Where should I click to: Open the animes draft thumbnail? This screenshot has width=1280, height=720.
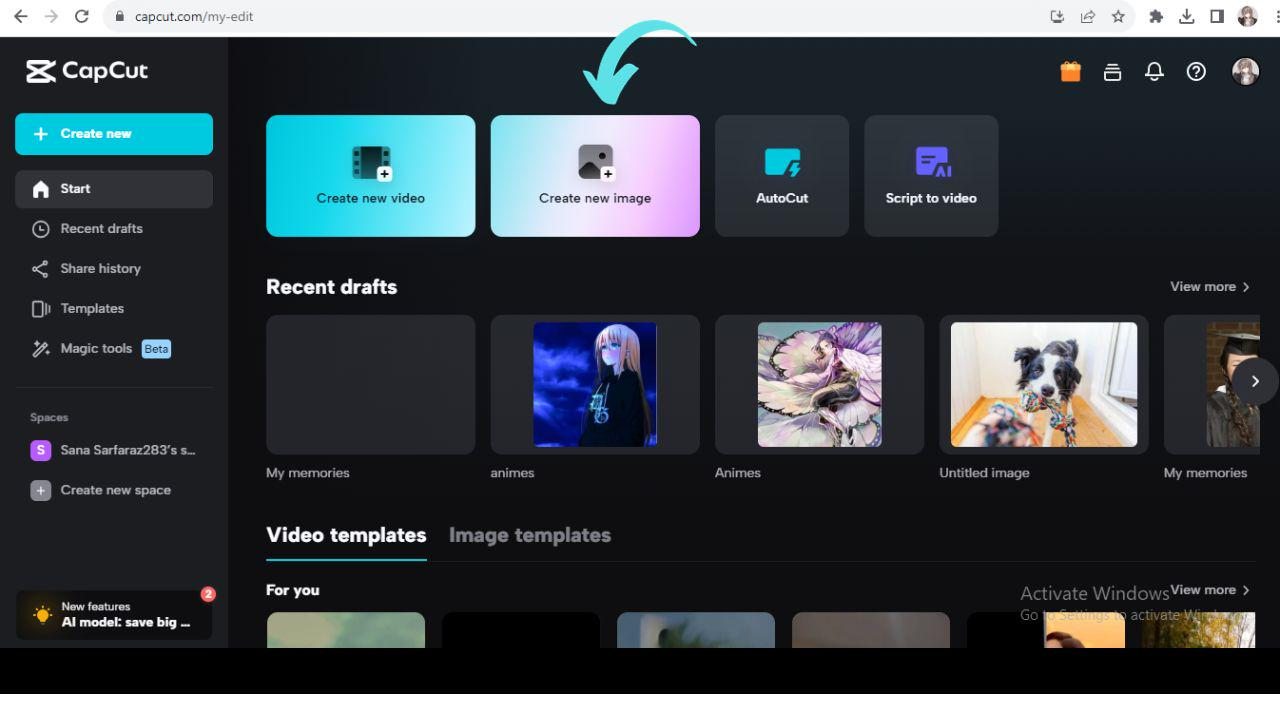pos(595,385)
